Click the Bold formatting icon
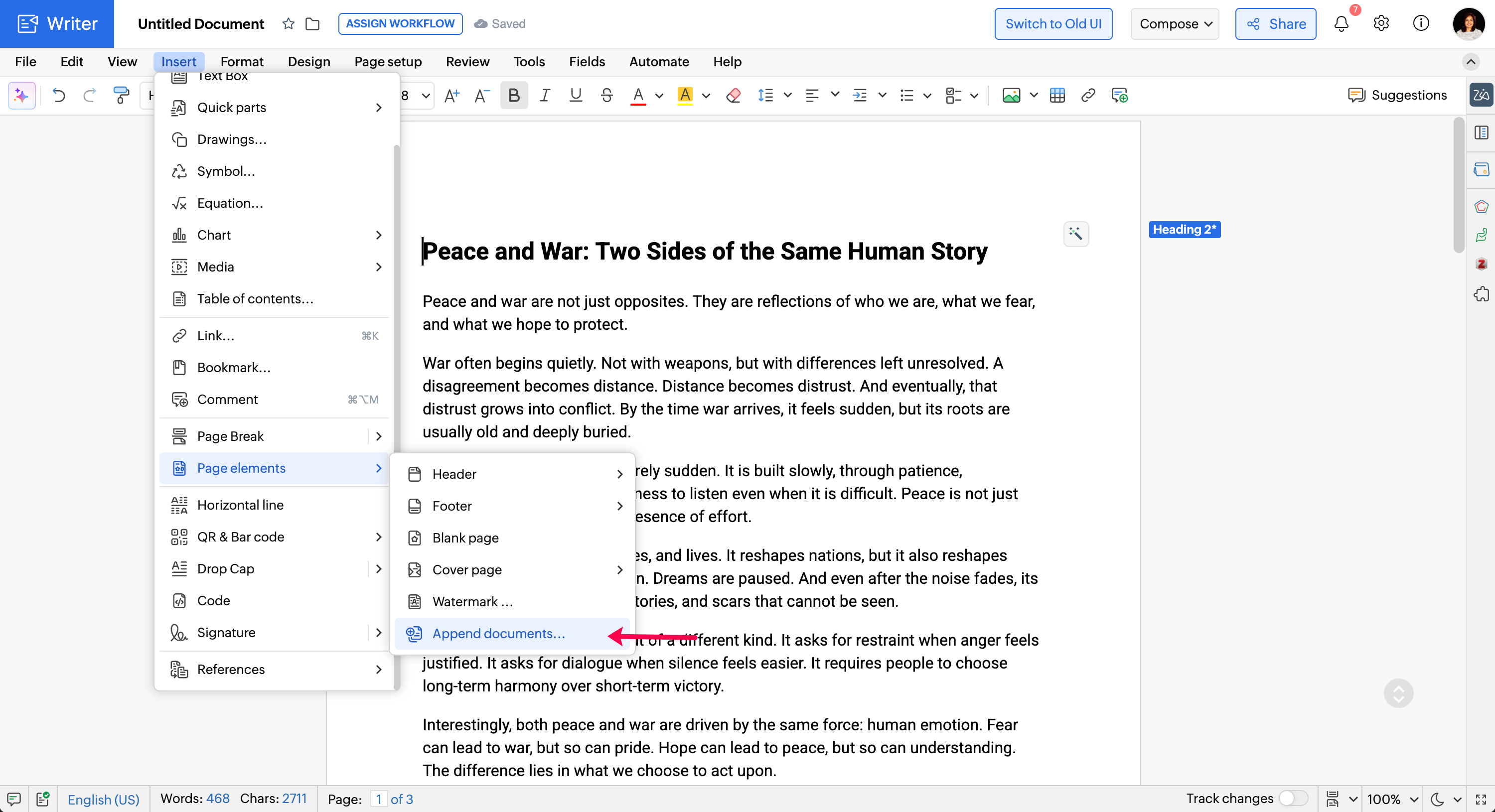Screen dimensions: 1495x812 (514, 95)
